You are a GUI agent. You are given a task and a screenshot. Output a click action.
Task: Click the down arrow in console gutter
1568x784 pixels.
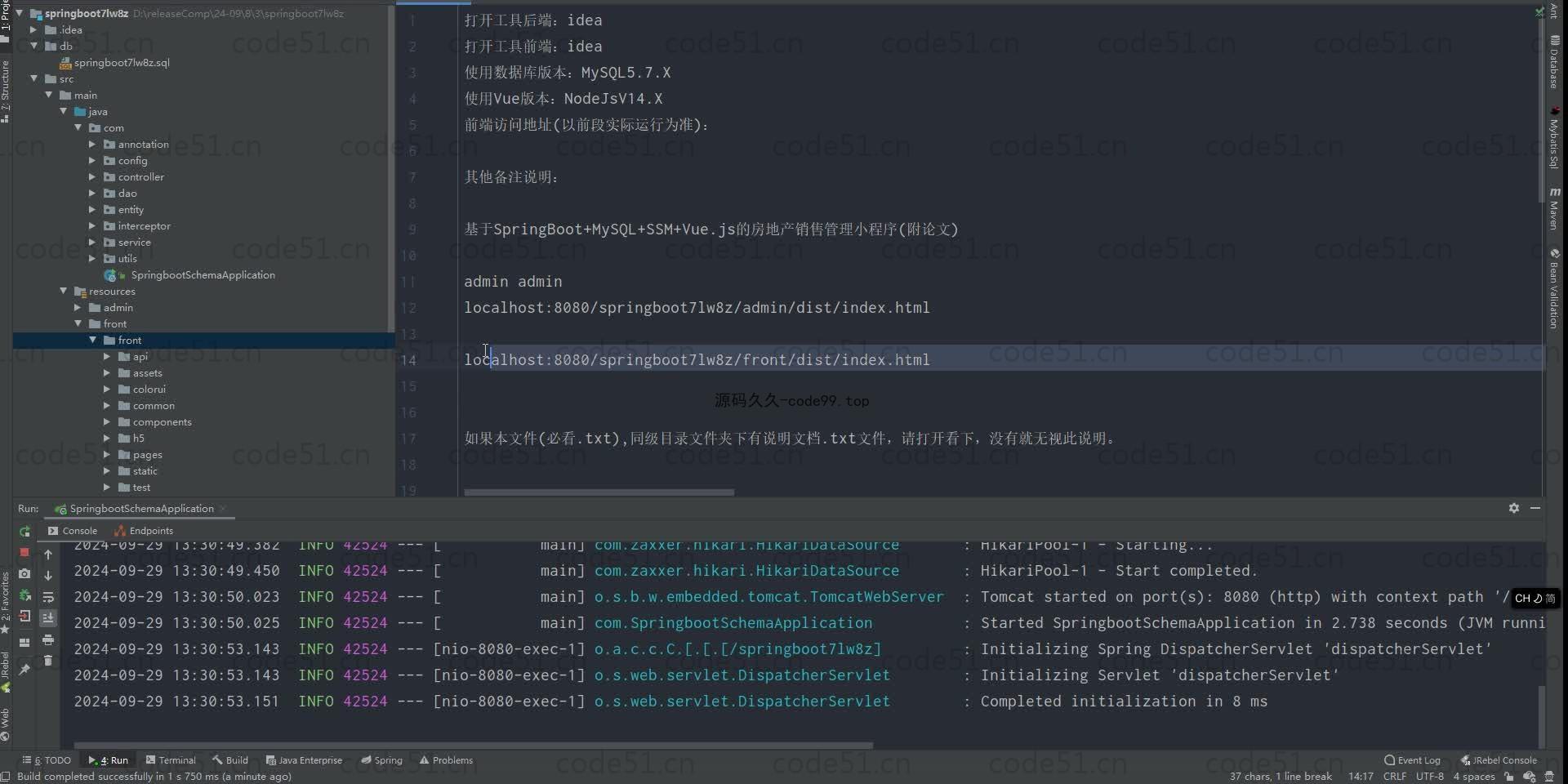point(48,576)
